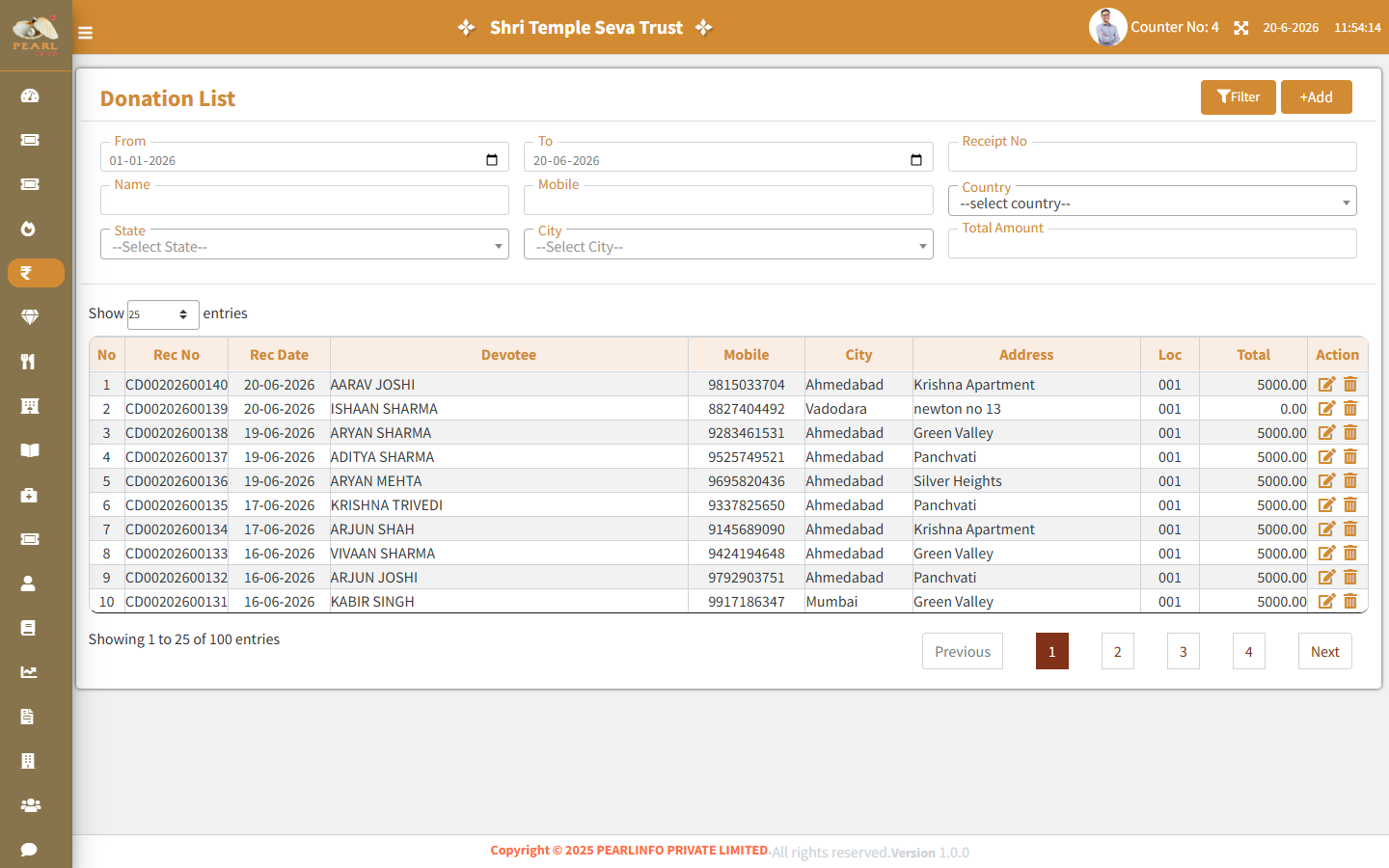Open the diamond gem sidebar icon

click(x=30, y=317)
